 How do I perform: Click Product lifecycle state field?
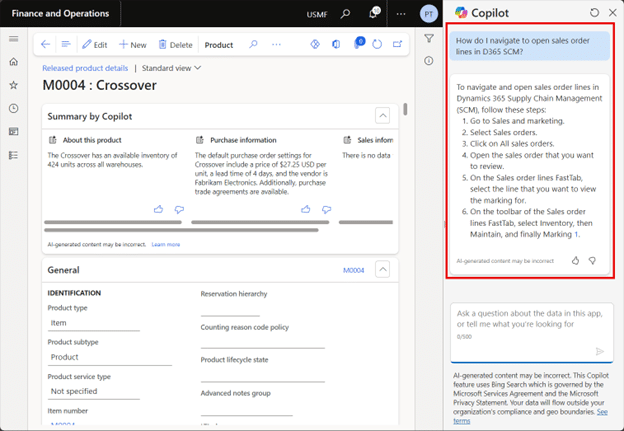(x=263, y=374)
